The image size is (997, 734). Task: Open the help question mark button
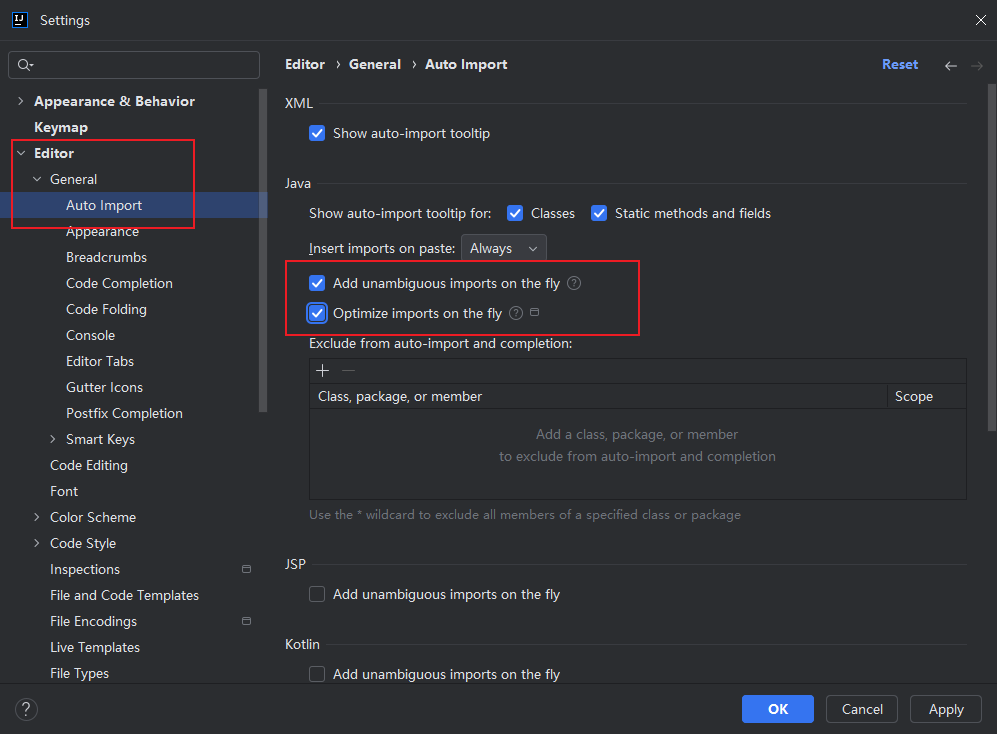coord(26,709)
